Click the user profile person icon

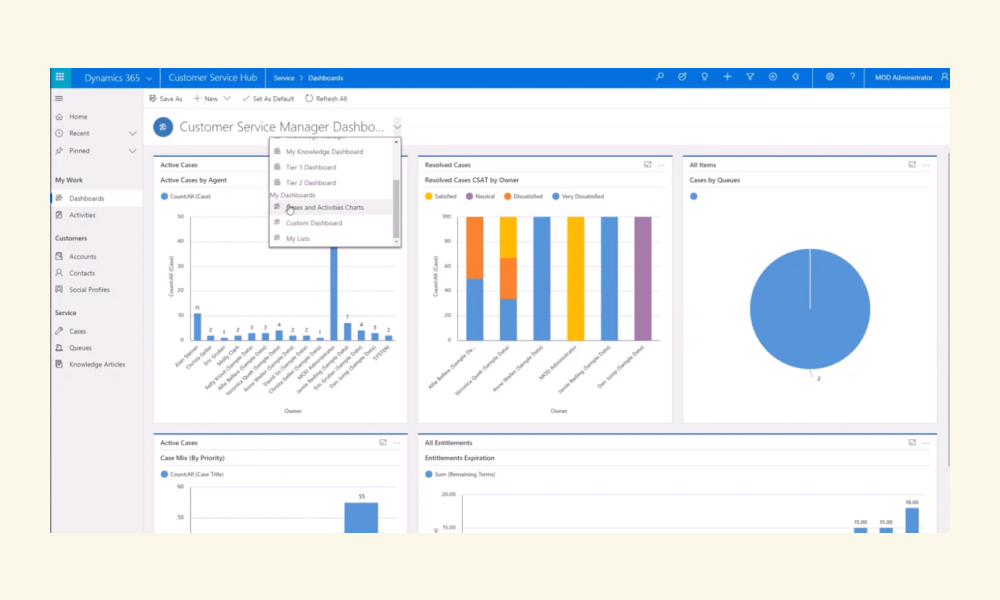click(945, 77)
